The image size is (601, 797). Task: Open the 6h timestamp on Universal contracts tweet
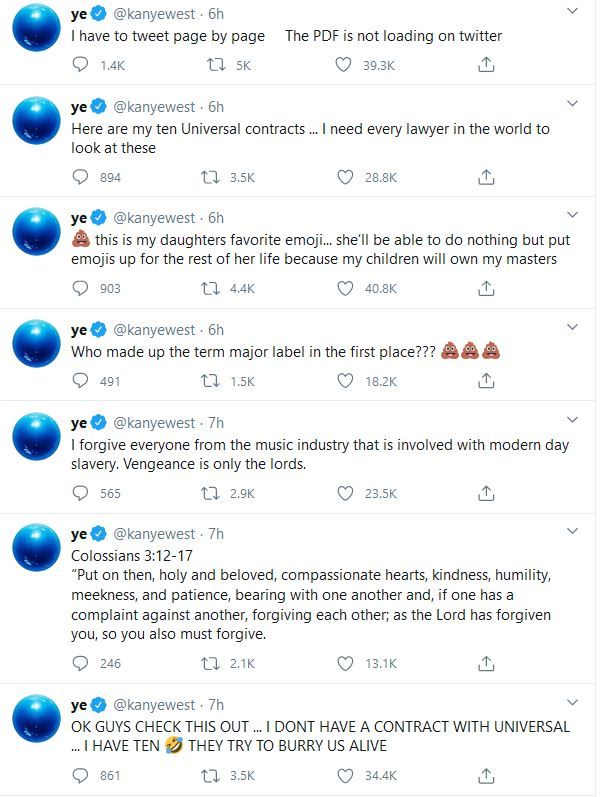point(216,107)
